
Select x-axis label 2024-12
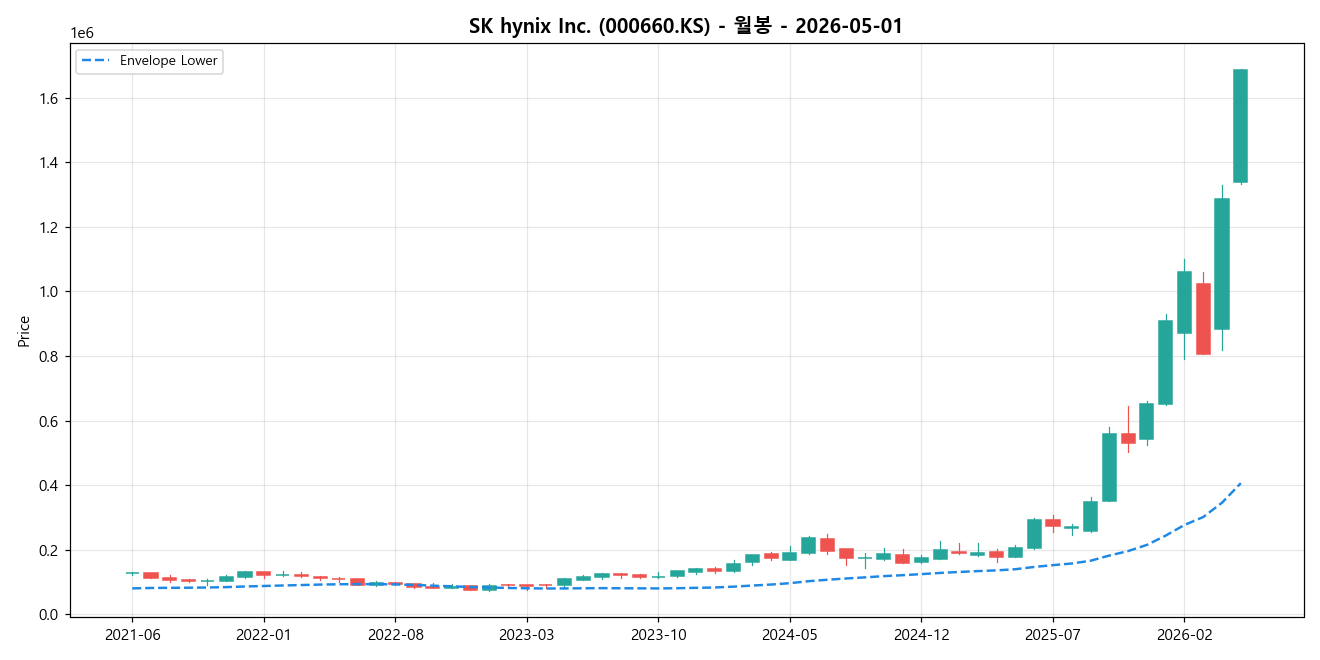(x=922, y=634)
